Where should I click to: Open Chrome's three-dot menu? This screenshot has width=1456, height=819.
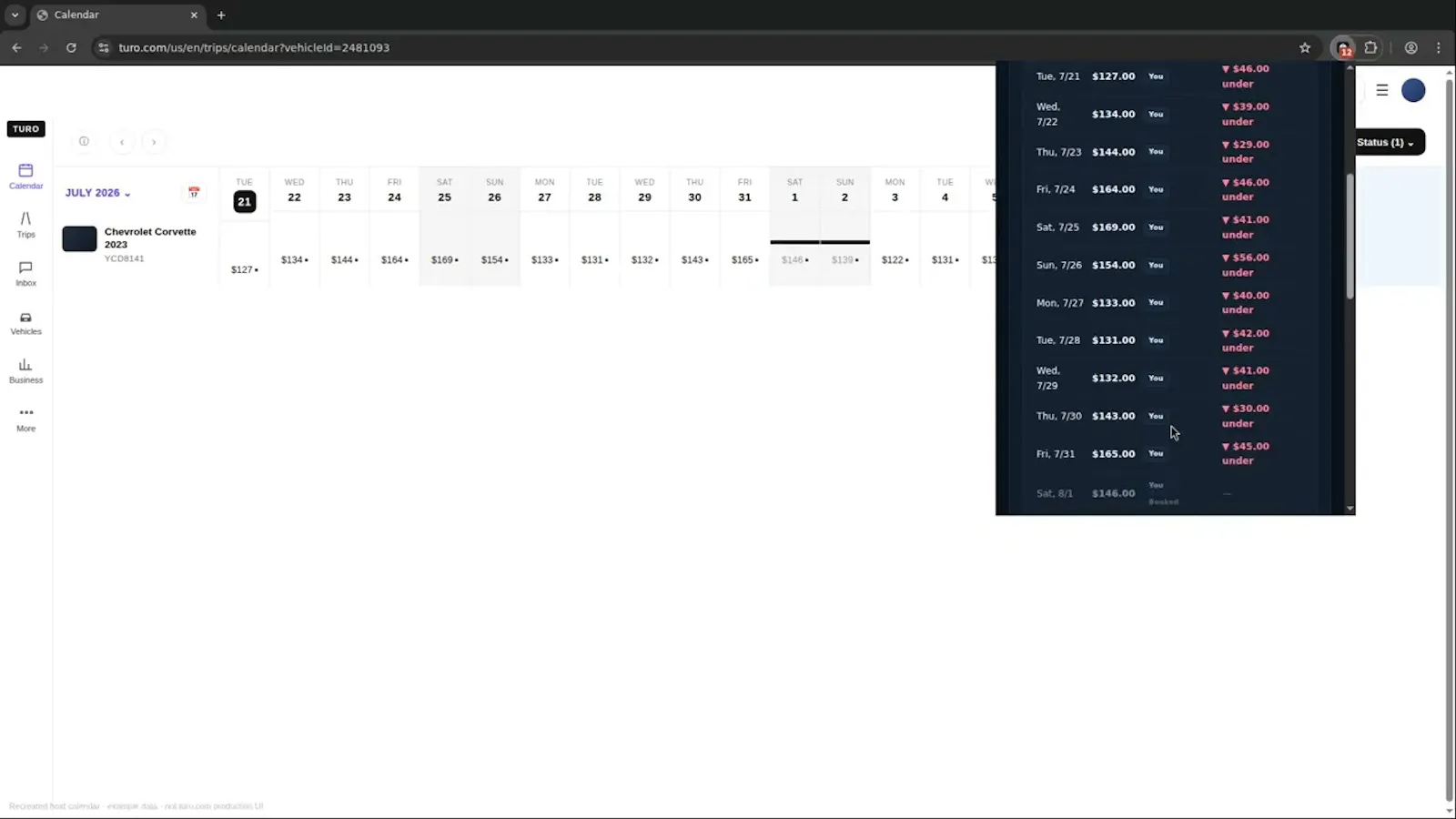1439,47
